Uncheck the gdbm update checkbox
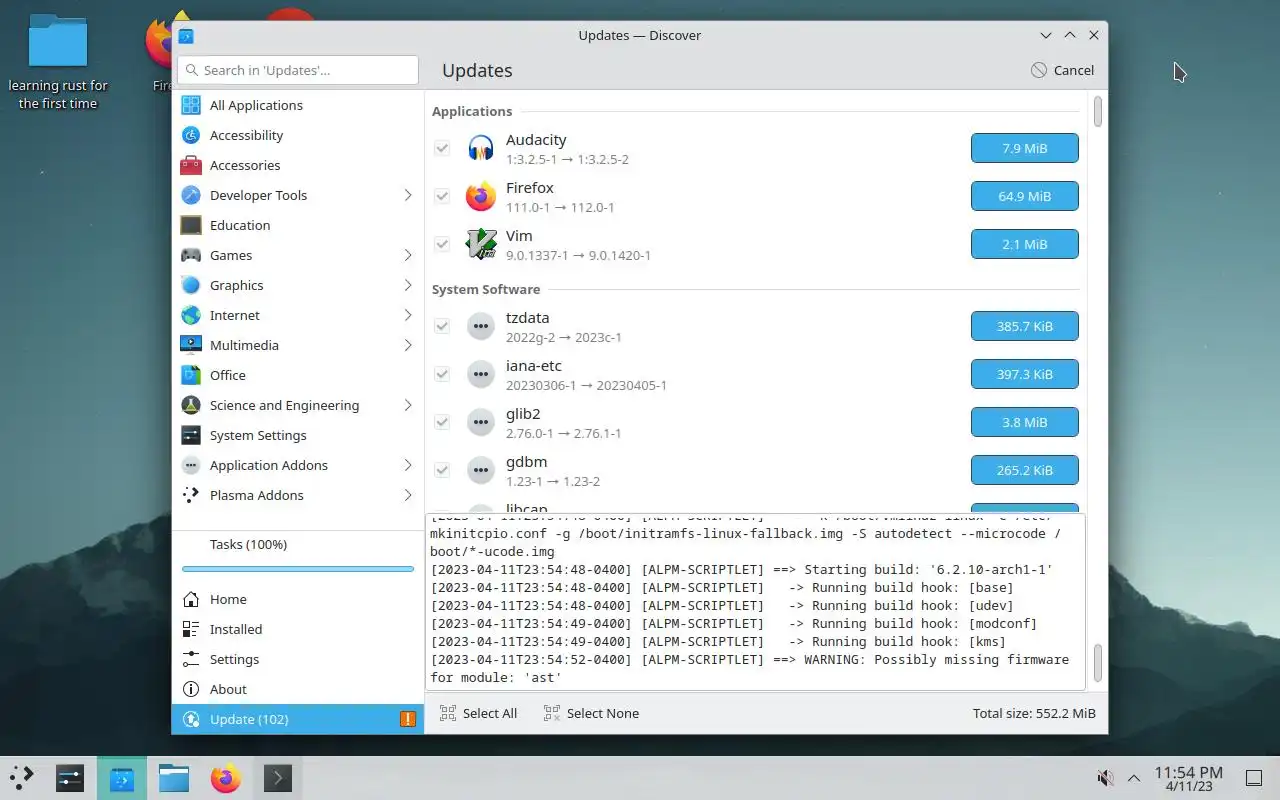1280x800 pixels. pos(442,470)
